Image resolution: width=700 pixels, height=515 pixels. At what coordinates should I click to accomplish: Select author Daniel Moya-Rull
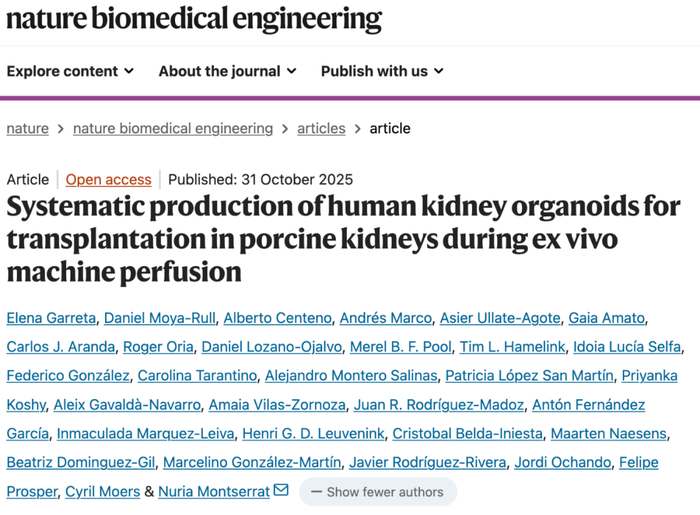click(x=159, y=318)
